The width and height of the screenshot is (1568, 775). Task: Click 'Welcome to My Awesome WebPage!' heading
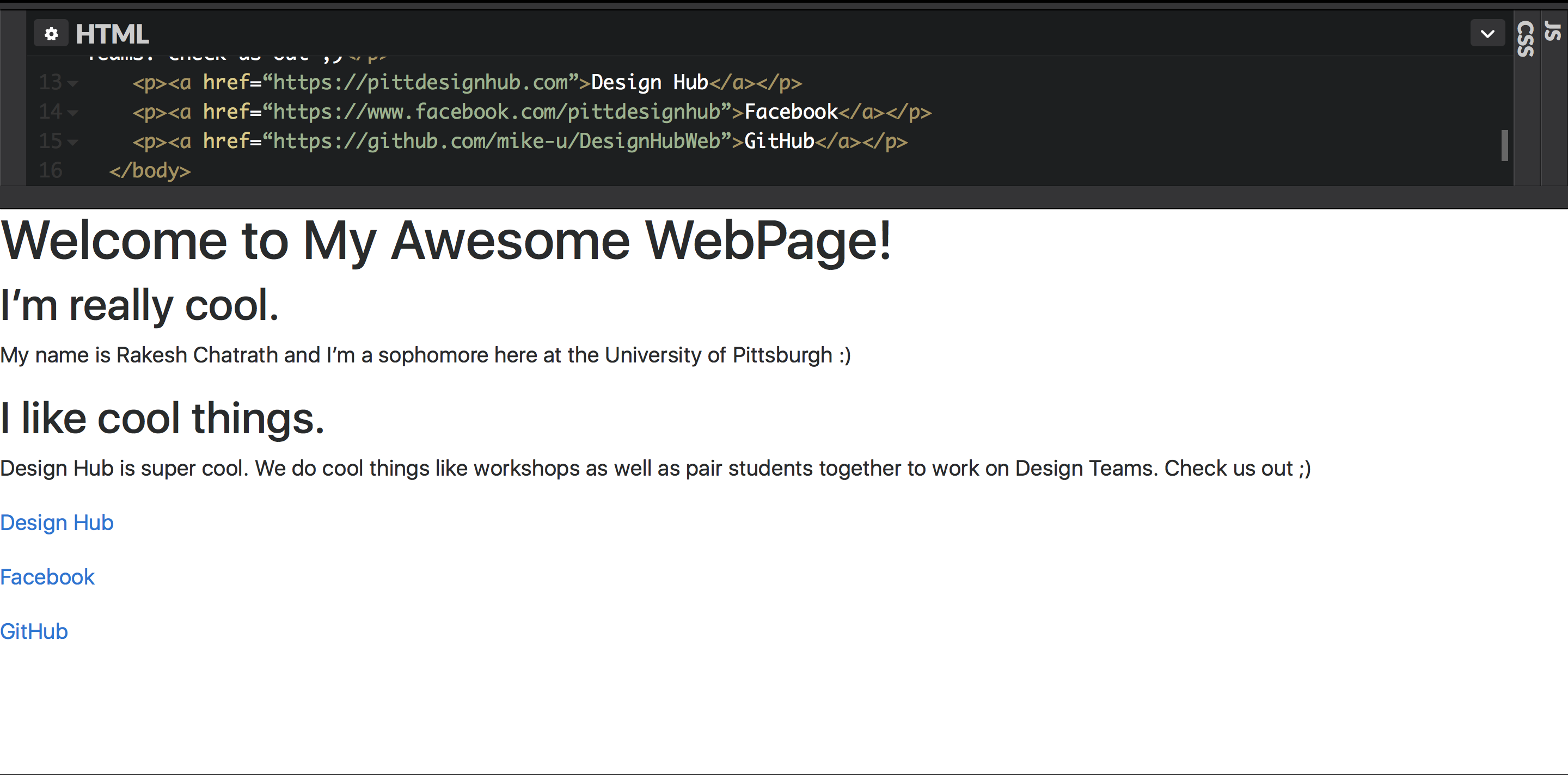coord(445,242)
